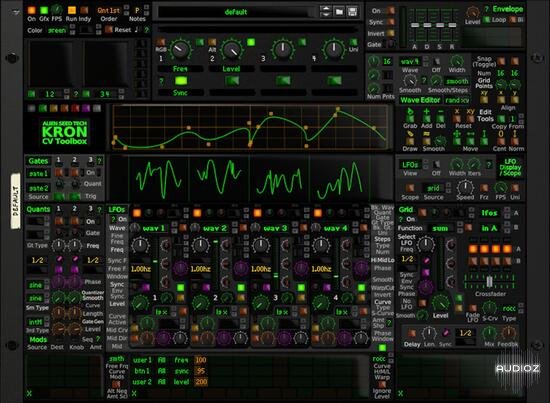Click LFO 1 orange enable button
Image resolution: width=550 pixels, height=403 pixels.
pos(136,213)
